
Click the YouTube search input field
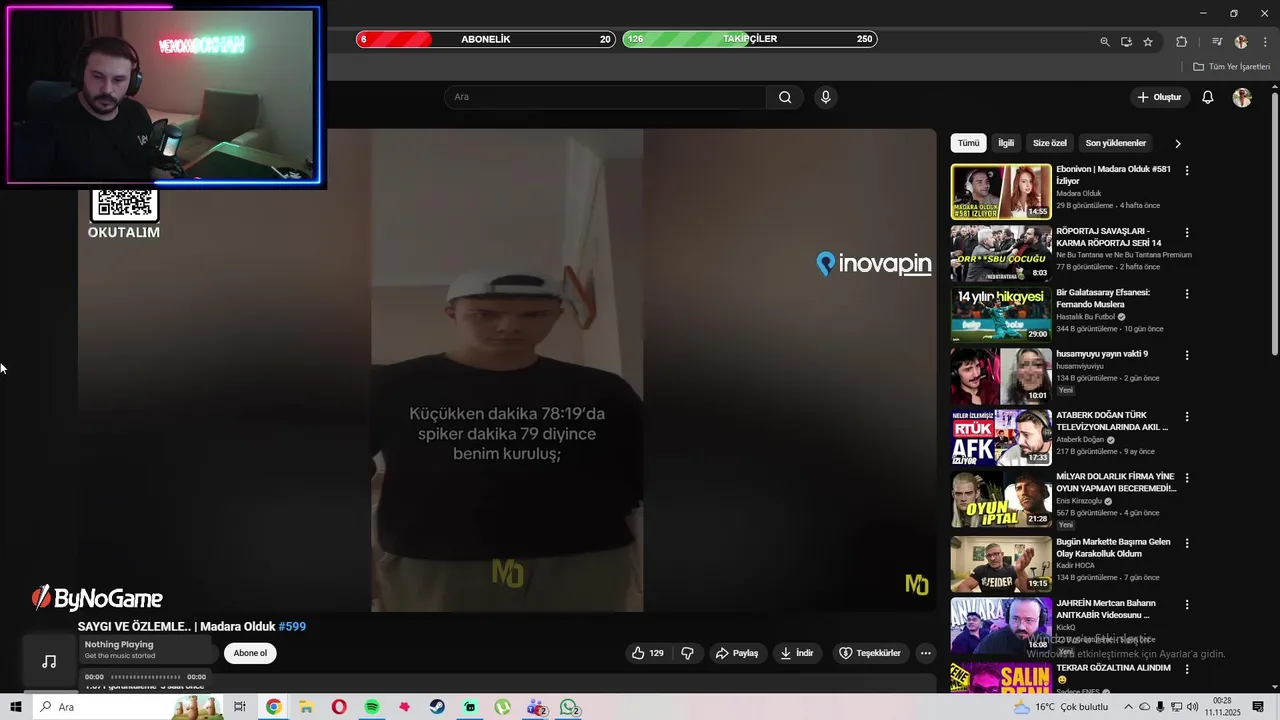pyautogui.click(x=605, y=97)
